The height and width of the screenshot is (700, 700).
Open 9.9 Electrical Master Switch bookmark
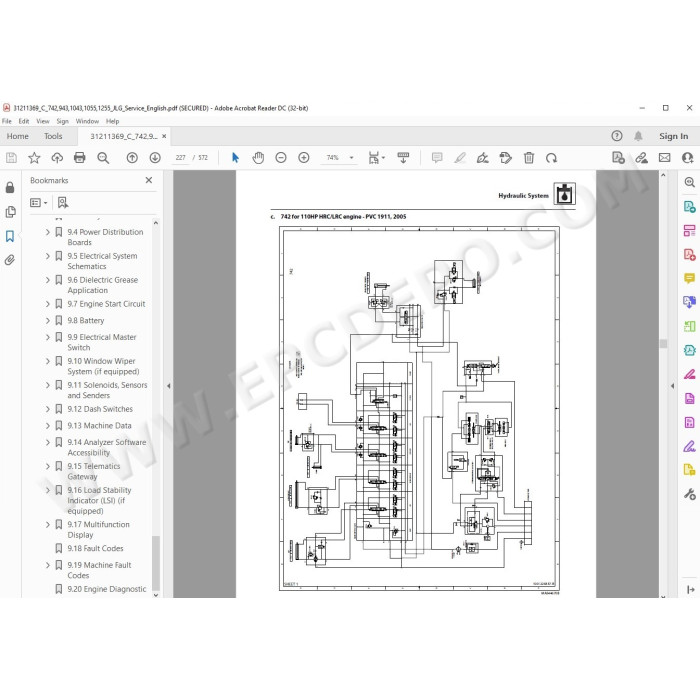[102, 342]
